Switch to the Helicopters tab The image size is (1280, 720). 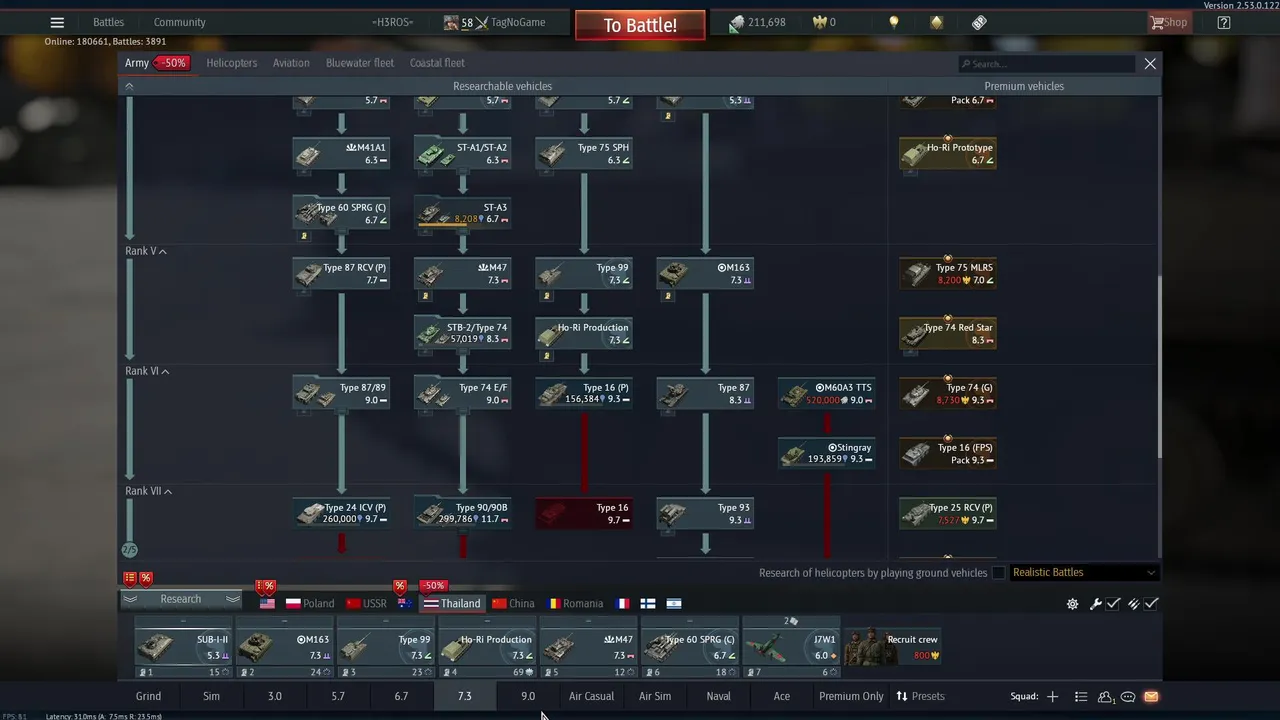[231, 63]
